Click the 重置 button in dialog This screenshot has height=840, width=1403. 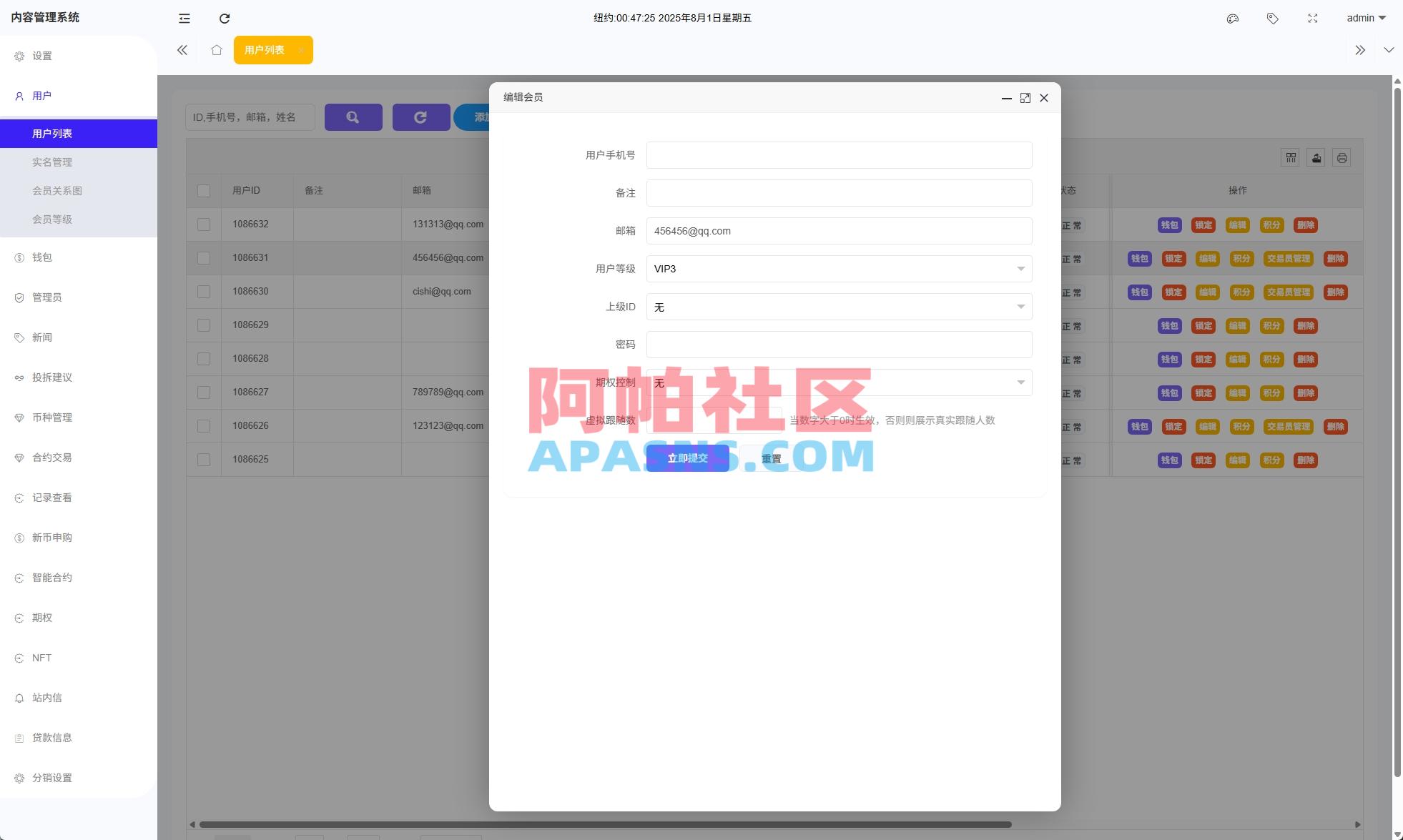point(771,459)
